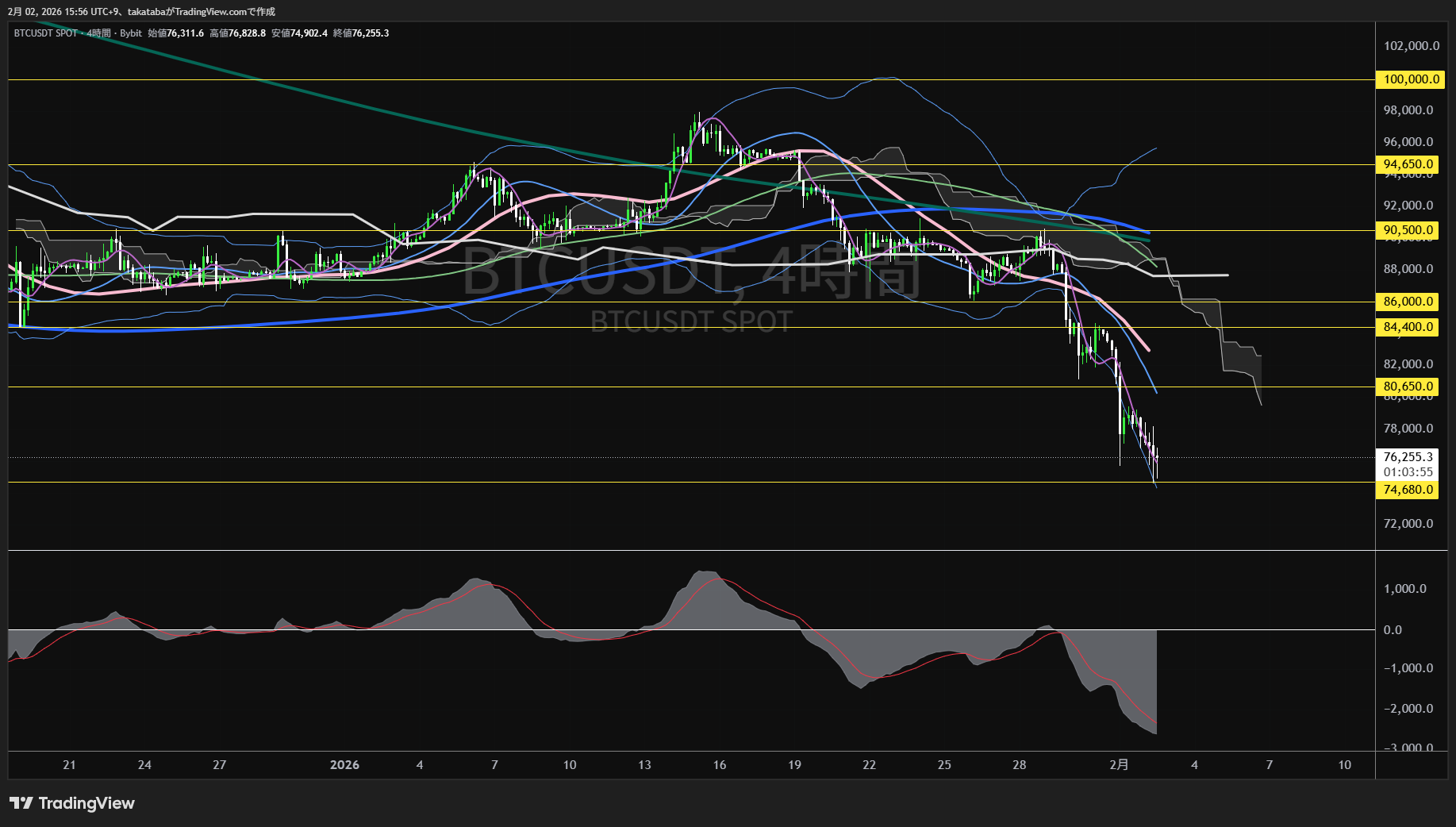Image resolution: width=1456 pixels, height=827 pixels.
Task: Select date 16 on the time axis
Action: click(720, 765)
